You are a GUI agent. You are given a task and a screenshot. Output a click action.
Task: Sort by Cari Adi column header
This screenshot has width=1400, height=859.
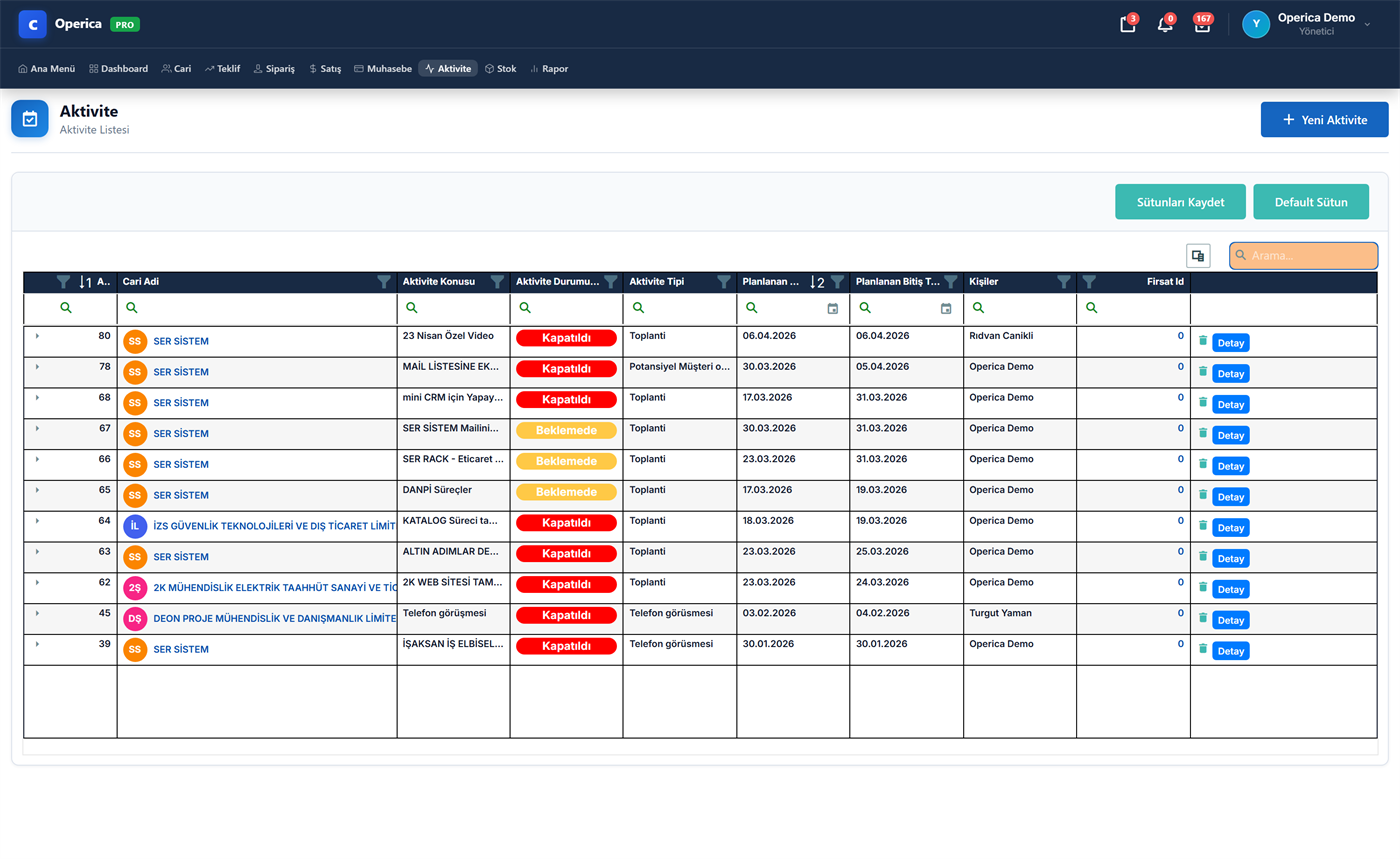point(141,282)
